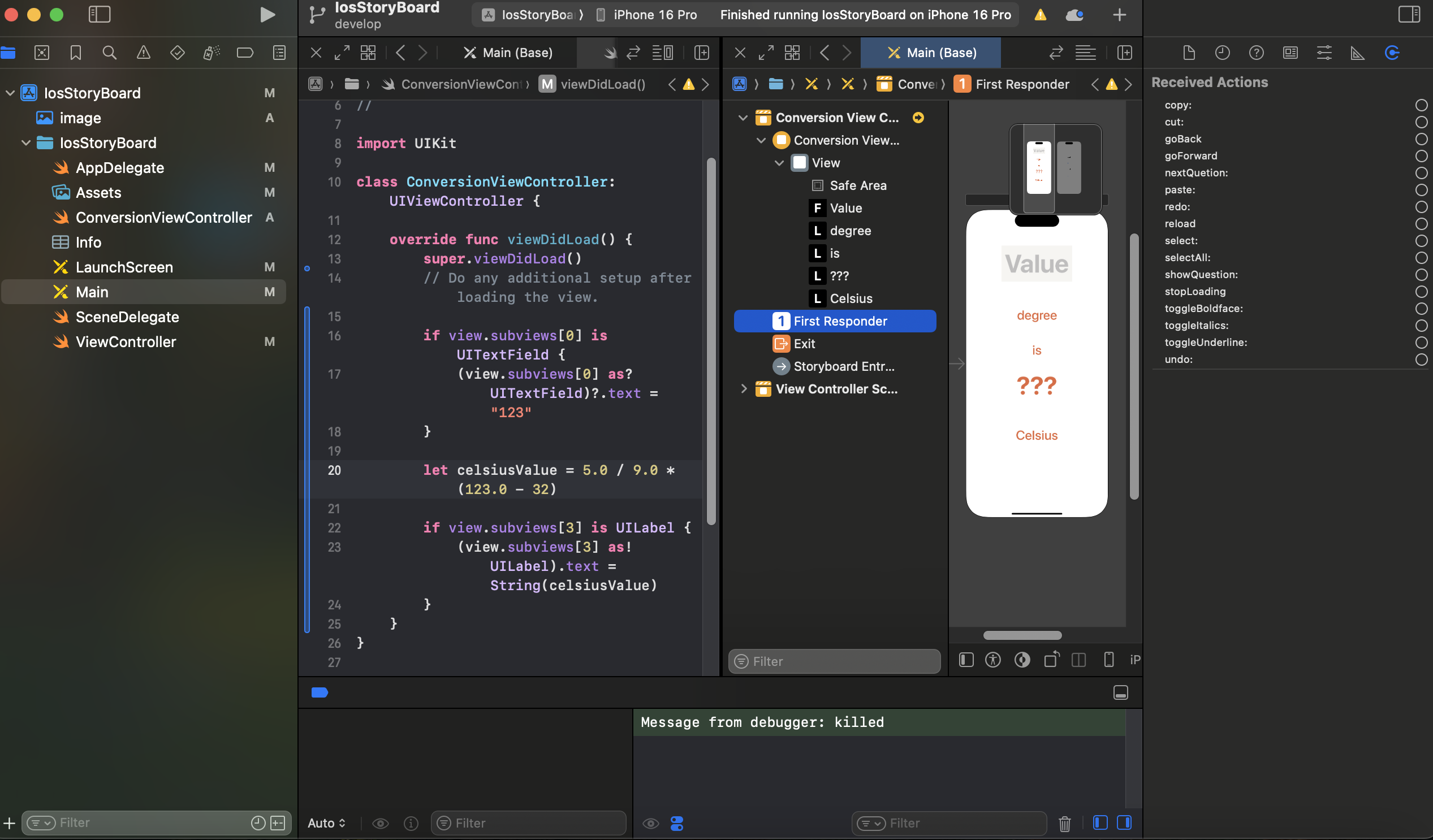Toggle appearance light/dark in canvas
The image size is (1433, 840).
(x=1022, y=659)
